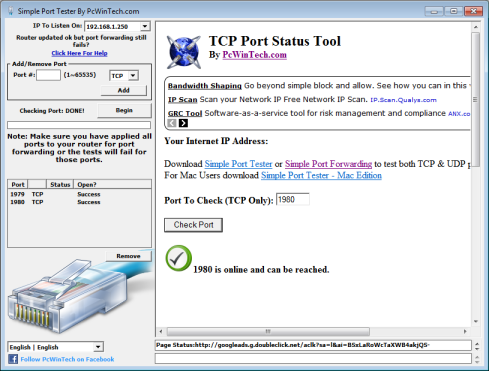Click the green checkmark status icon
The height and width of the screenshot is (371, 489).
[179, 258]
